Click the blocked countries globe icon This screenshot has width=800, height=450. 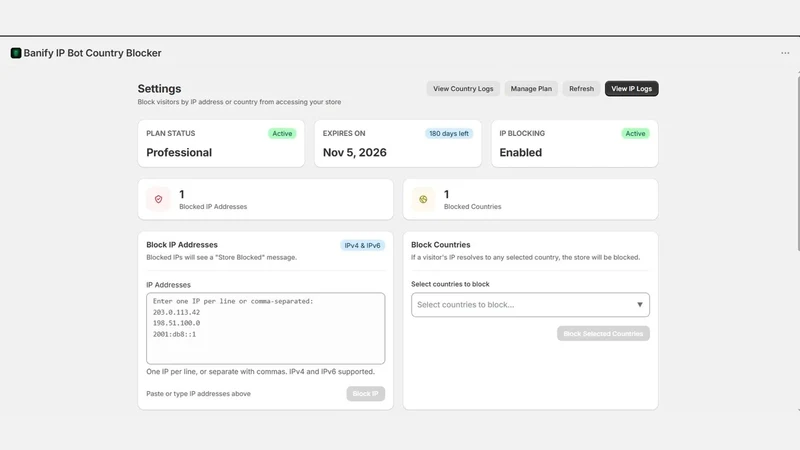click(423, 199)
